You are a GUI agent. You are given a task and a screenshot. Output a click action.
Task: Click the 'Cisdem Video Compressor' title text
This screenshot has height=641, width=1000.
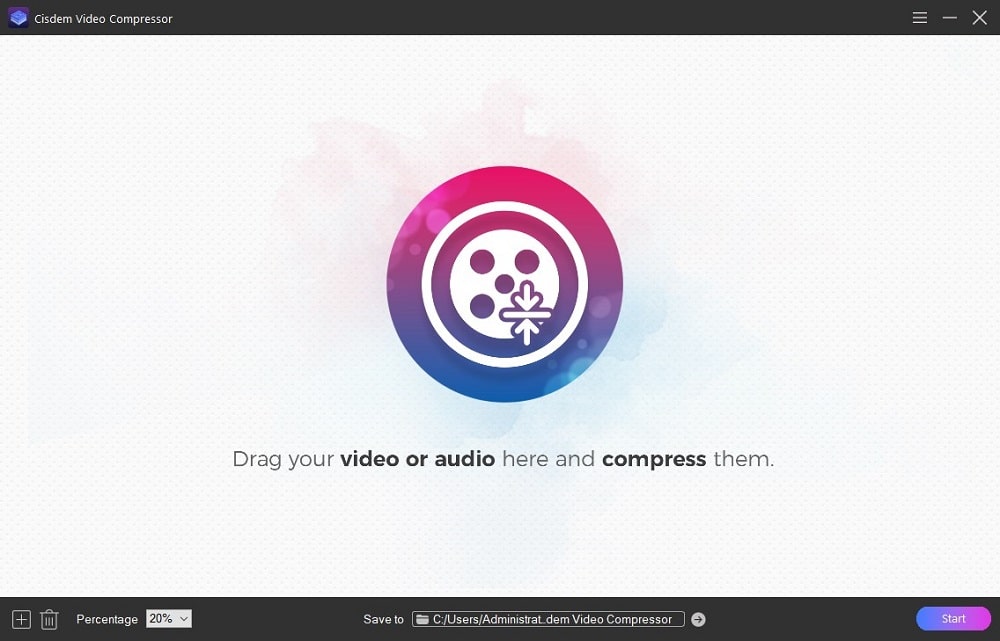105,19
